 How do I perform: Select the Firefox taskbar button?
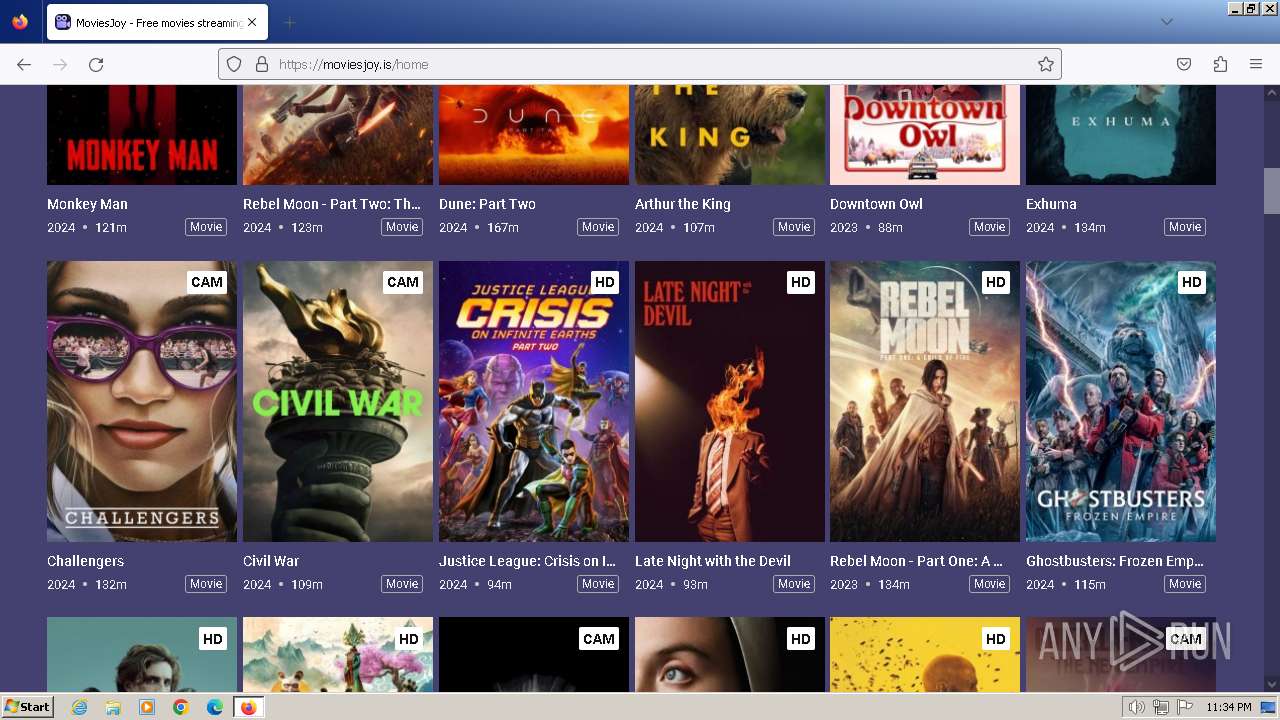pyautogui.click(x=248, y=707)
